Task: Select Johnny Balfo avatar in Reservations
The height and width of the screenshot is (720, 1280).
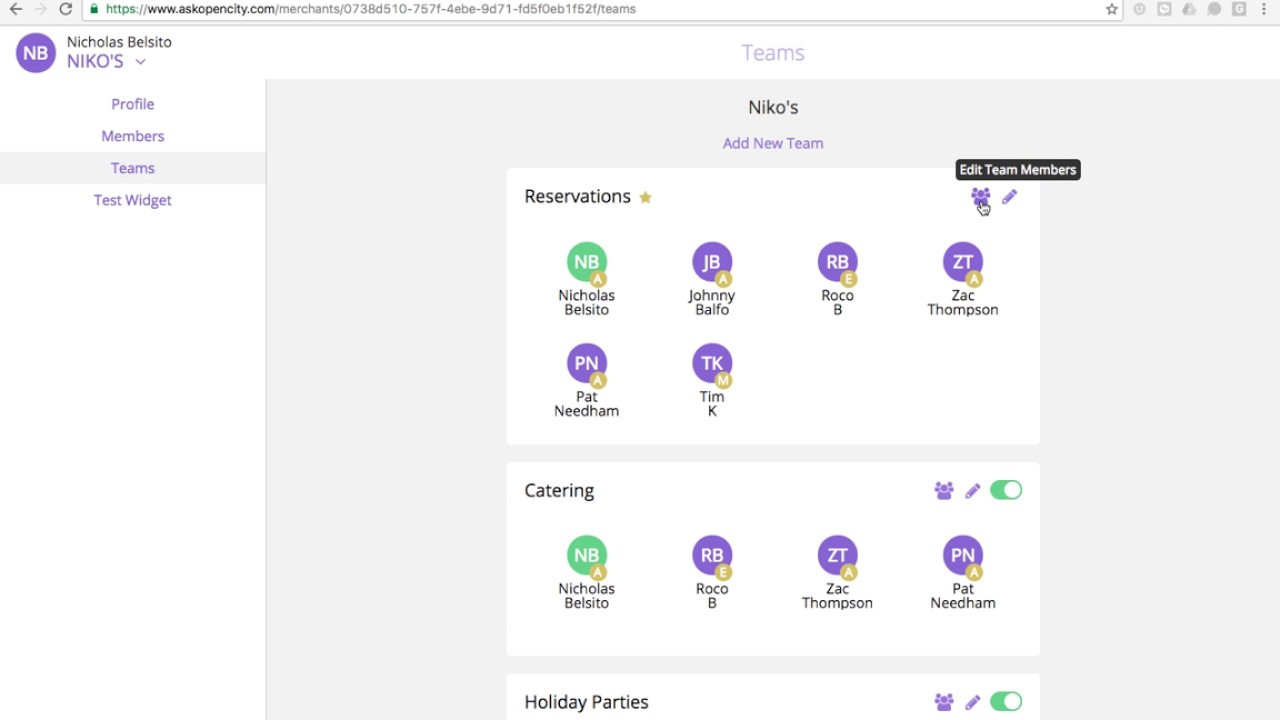Action: pyautogui.click(x=712, y=262)
